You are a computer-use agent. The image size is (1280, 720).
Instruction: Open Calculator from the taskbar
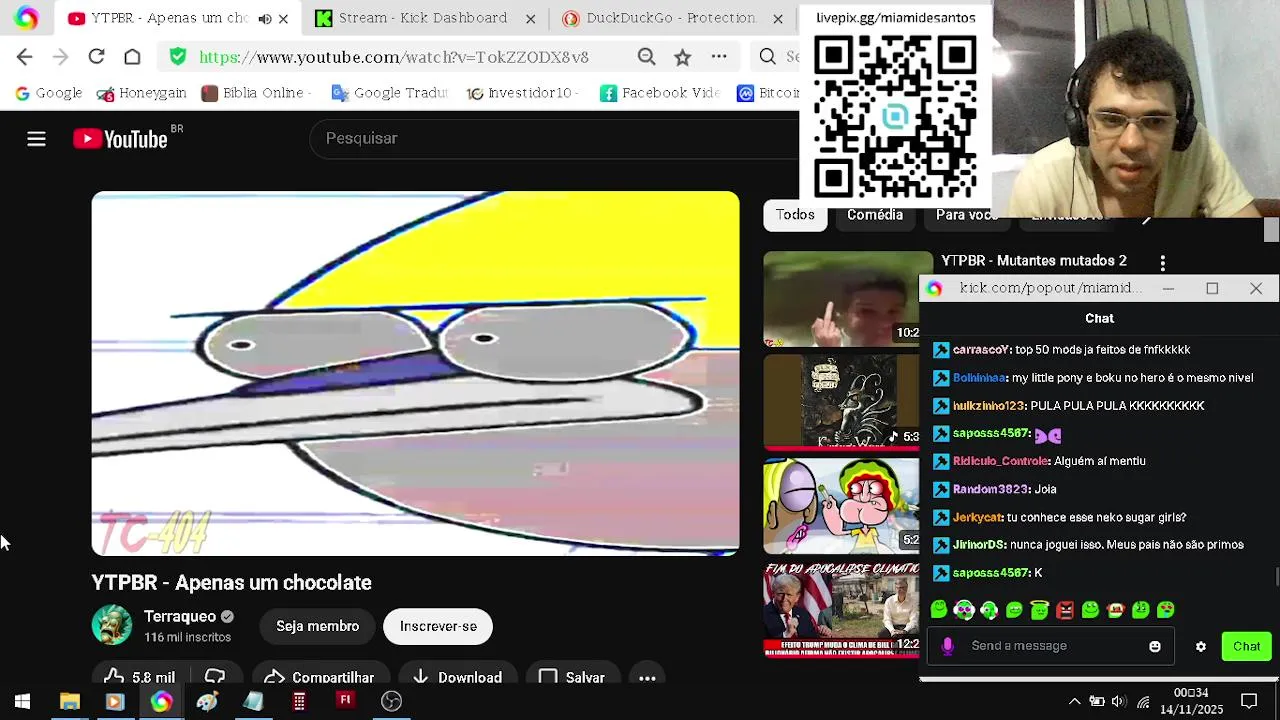(299, 701)
